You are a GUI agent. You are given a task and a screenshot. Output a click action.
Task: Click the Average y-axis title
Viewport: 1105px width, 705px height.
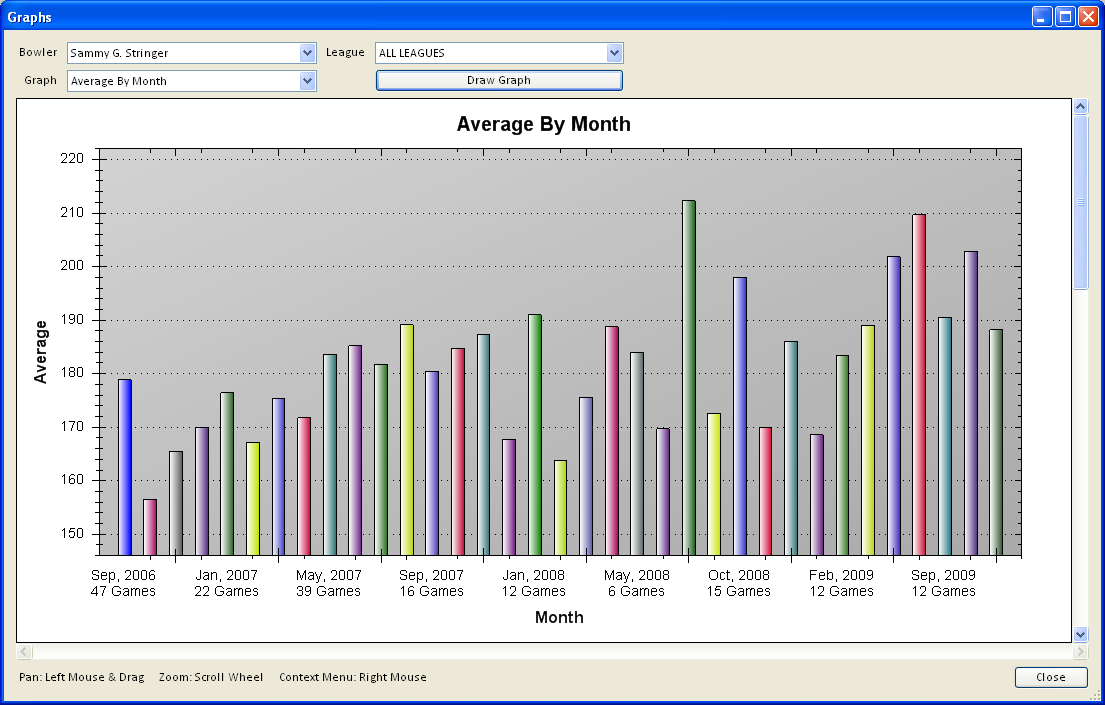(41, 351)
